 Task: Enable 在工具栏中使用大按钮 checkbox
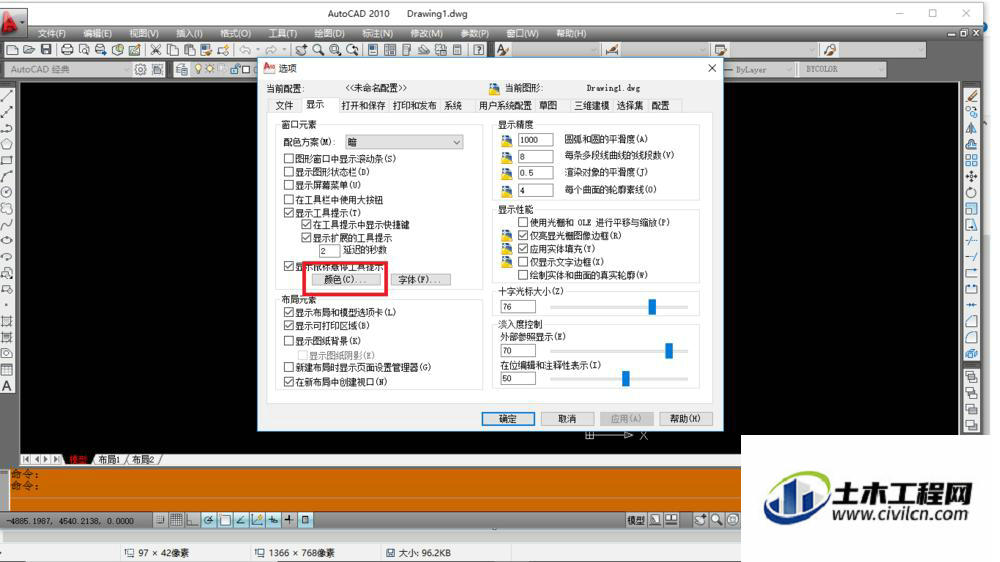(x=289, y=200)
